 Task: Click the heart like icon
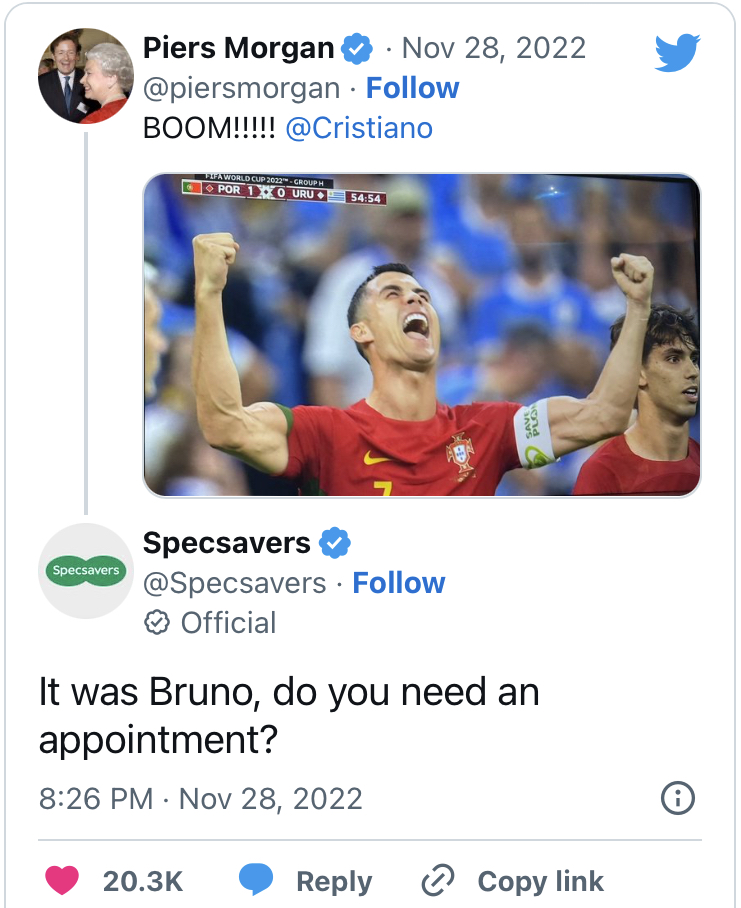(63, 881)
